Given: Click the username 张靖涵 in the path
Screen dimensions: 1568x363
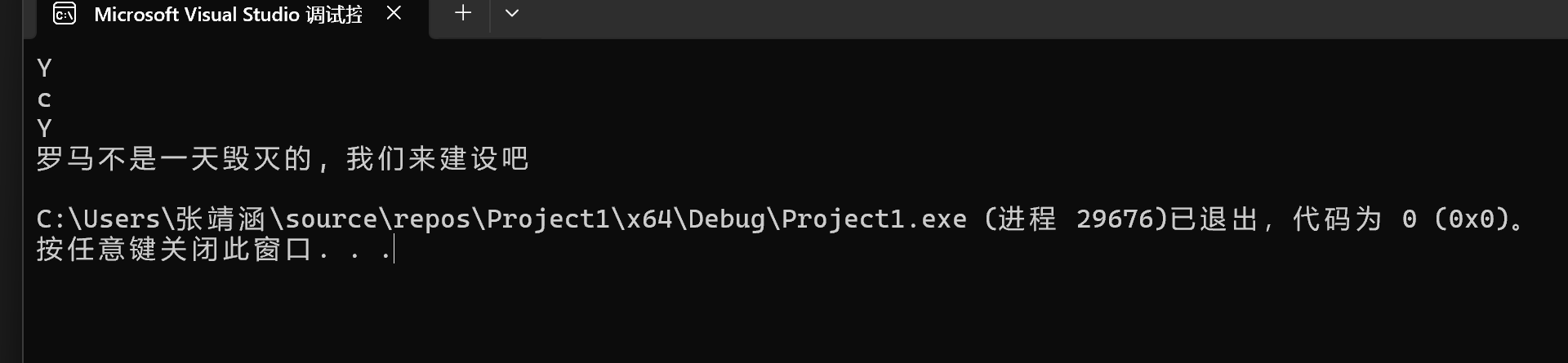Looking at the screenshot, I should pos(220,219).
